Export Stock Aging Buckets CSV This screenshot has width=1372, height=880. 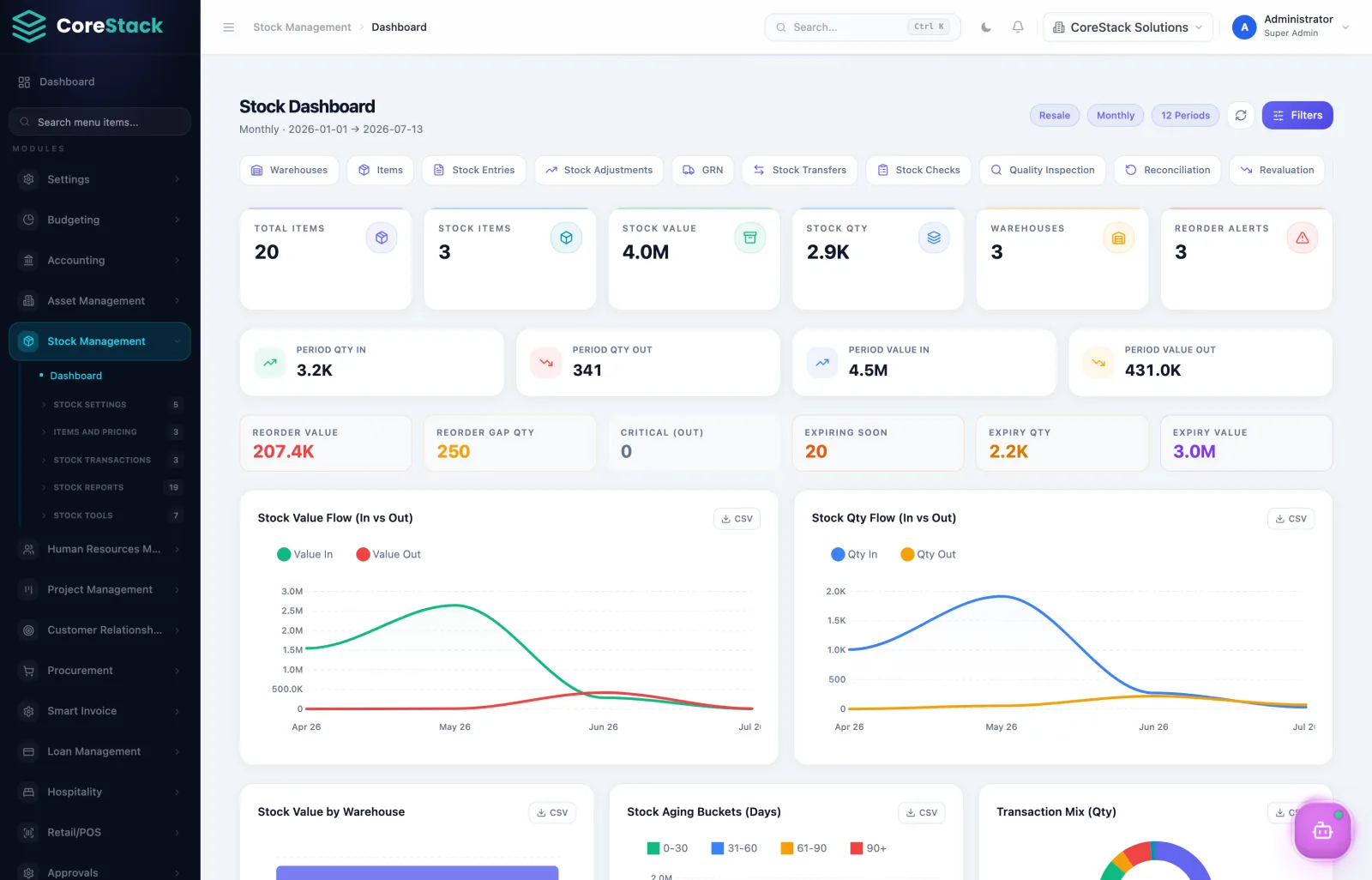click(922, 812)
